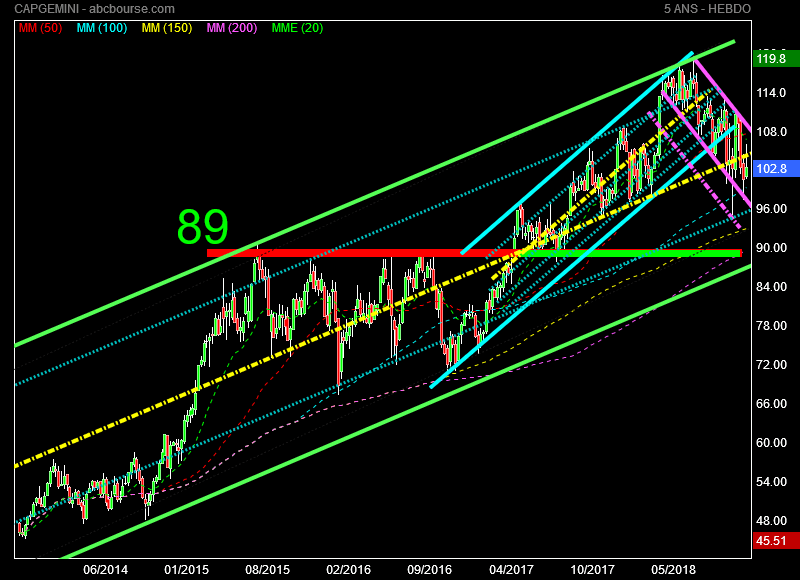Click the 5 ANS - HEBDO label

point(707,9)
